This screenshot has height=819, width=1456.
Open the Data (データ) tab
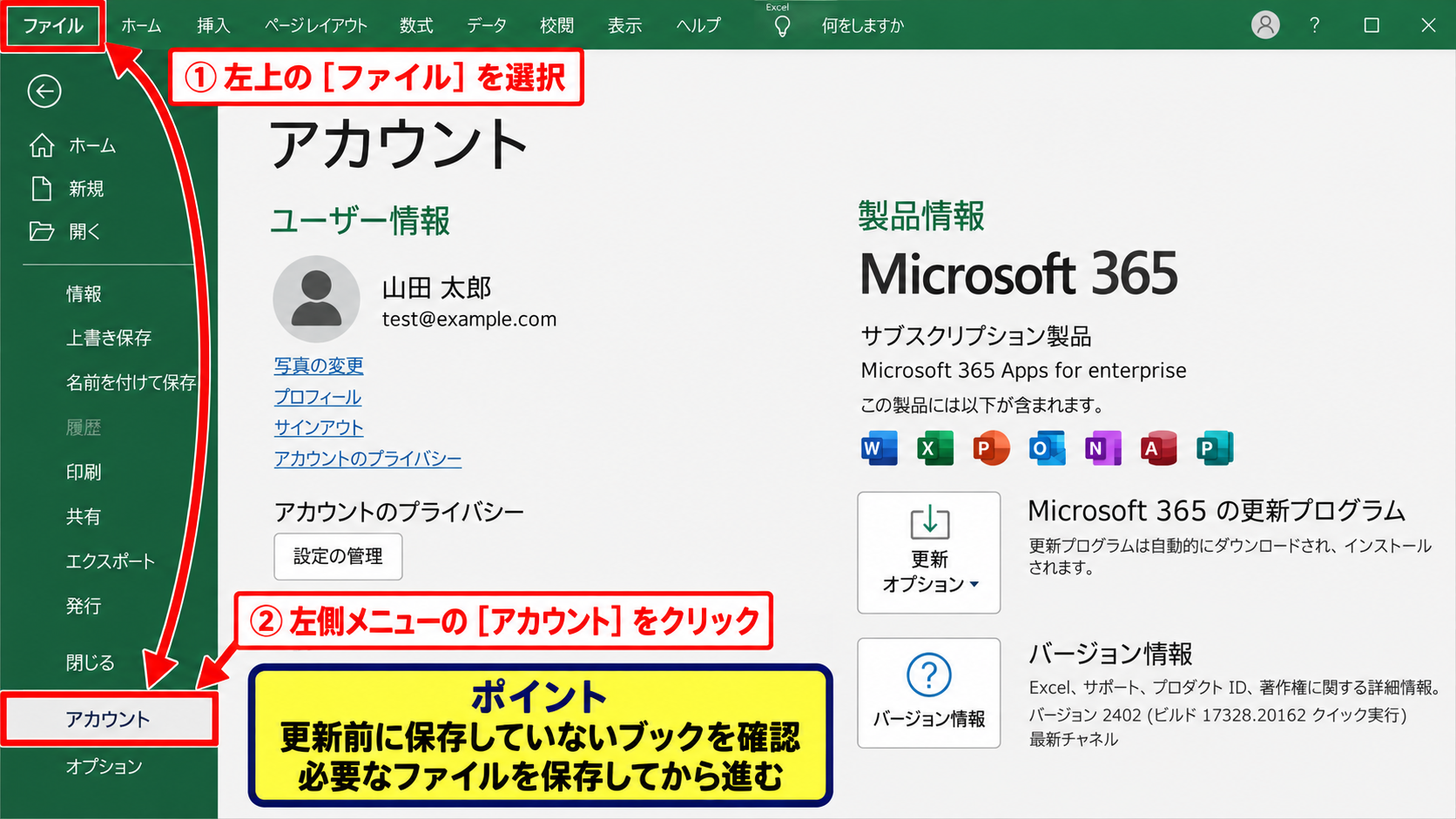pos(487,26)
